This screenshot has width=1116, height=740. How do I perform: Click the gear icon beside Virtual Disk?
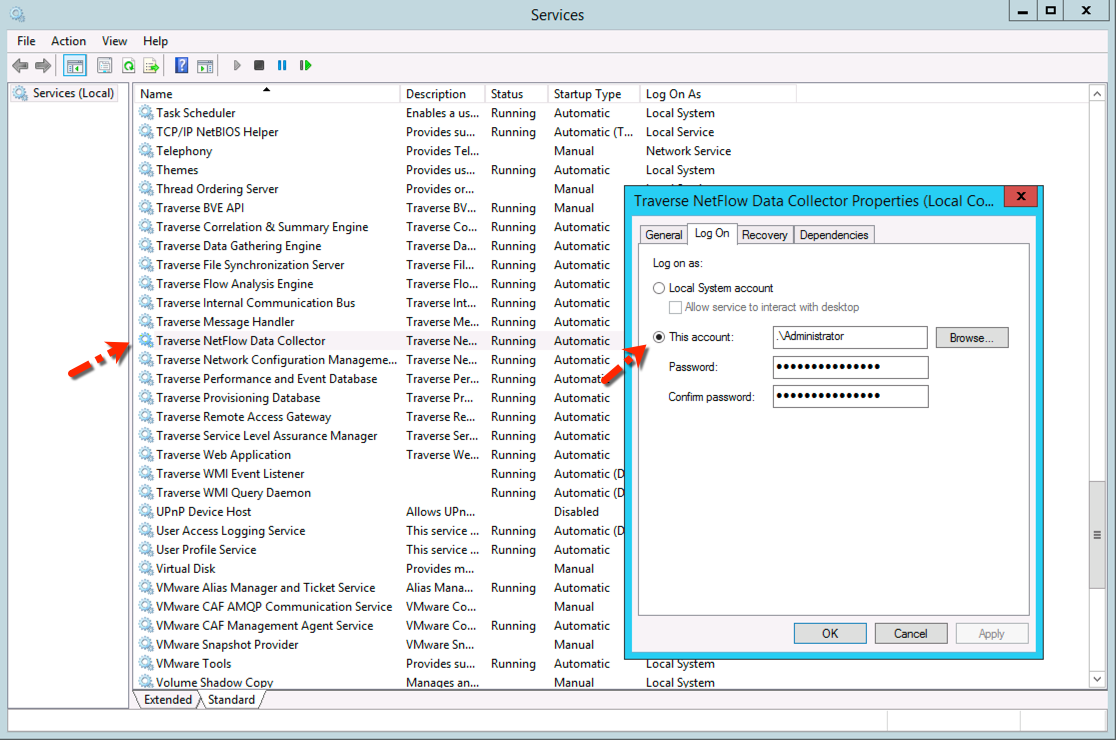pos(146,568)
